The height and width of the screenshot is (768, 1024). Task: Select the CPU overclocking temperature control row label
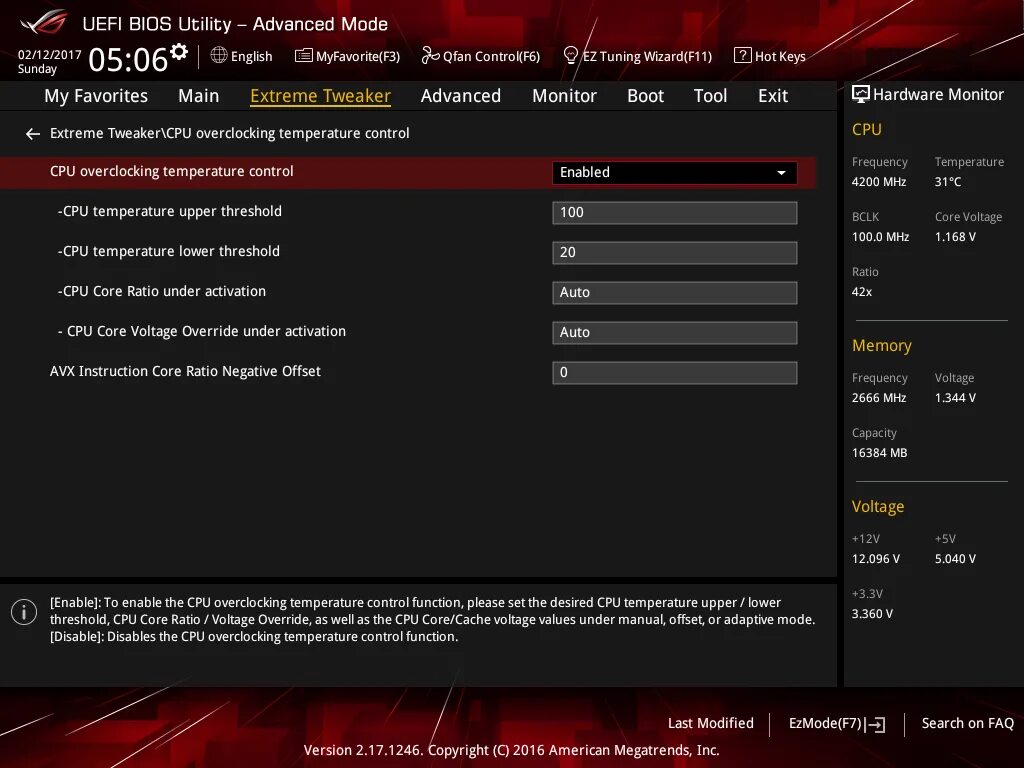coord(171,171)
